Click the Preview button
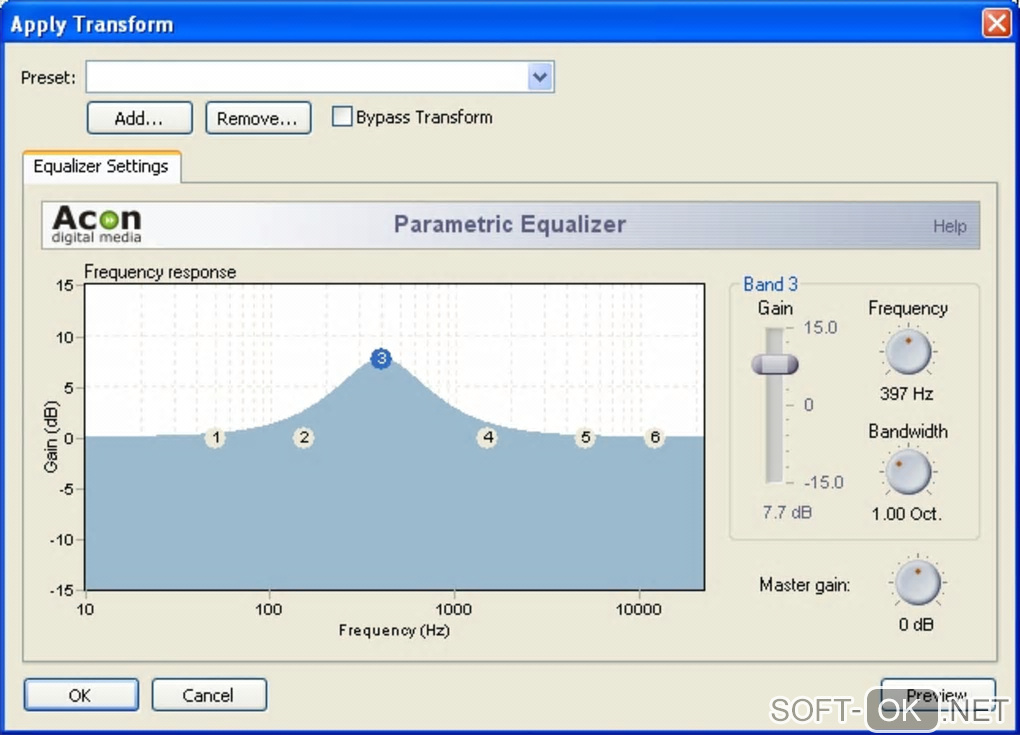 coord(937,695)
